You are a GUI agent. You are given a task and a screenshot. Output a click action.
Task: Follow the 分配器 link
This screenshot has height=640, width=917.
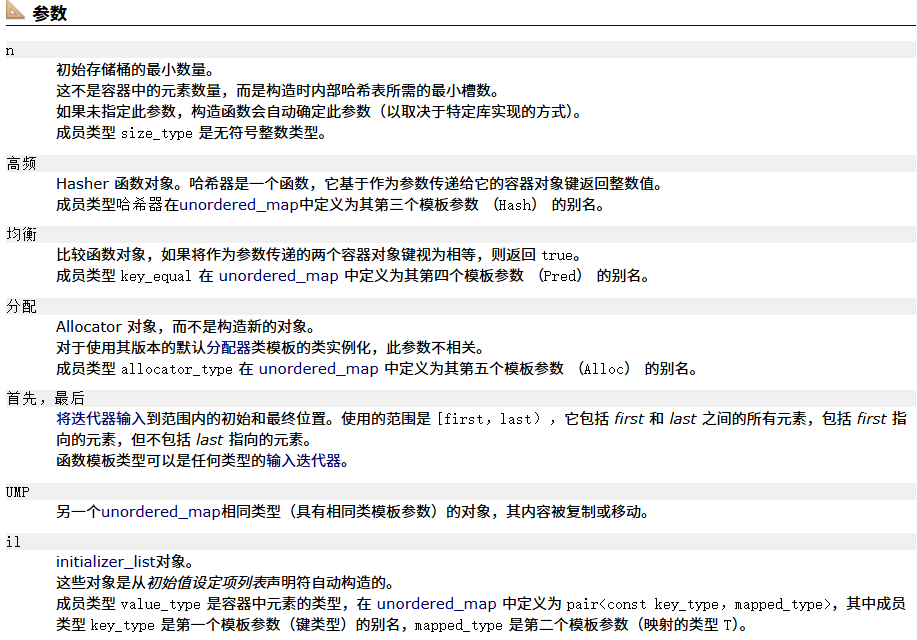click(228, 347)
